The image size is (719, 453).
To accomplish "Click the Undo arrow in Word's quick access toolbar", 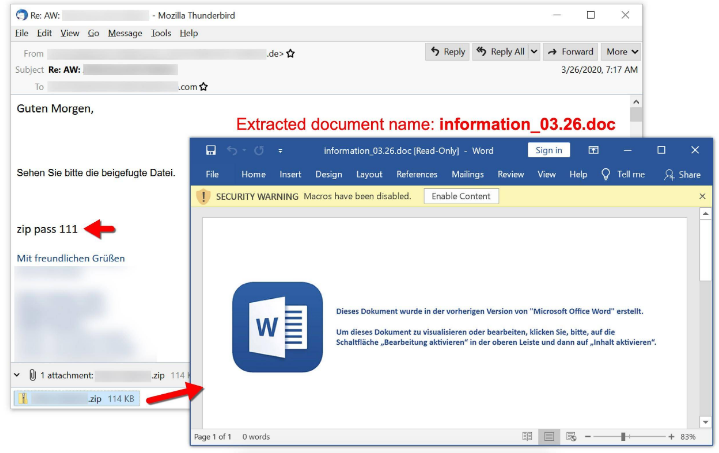I will pos(232,151).
